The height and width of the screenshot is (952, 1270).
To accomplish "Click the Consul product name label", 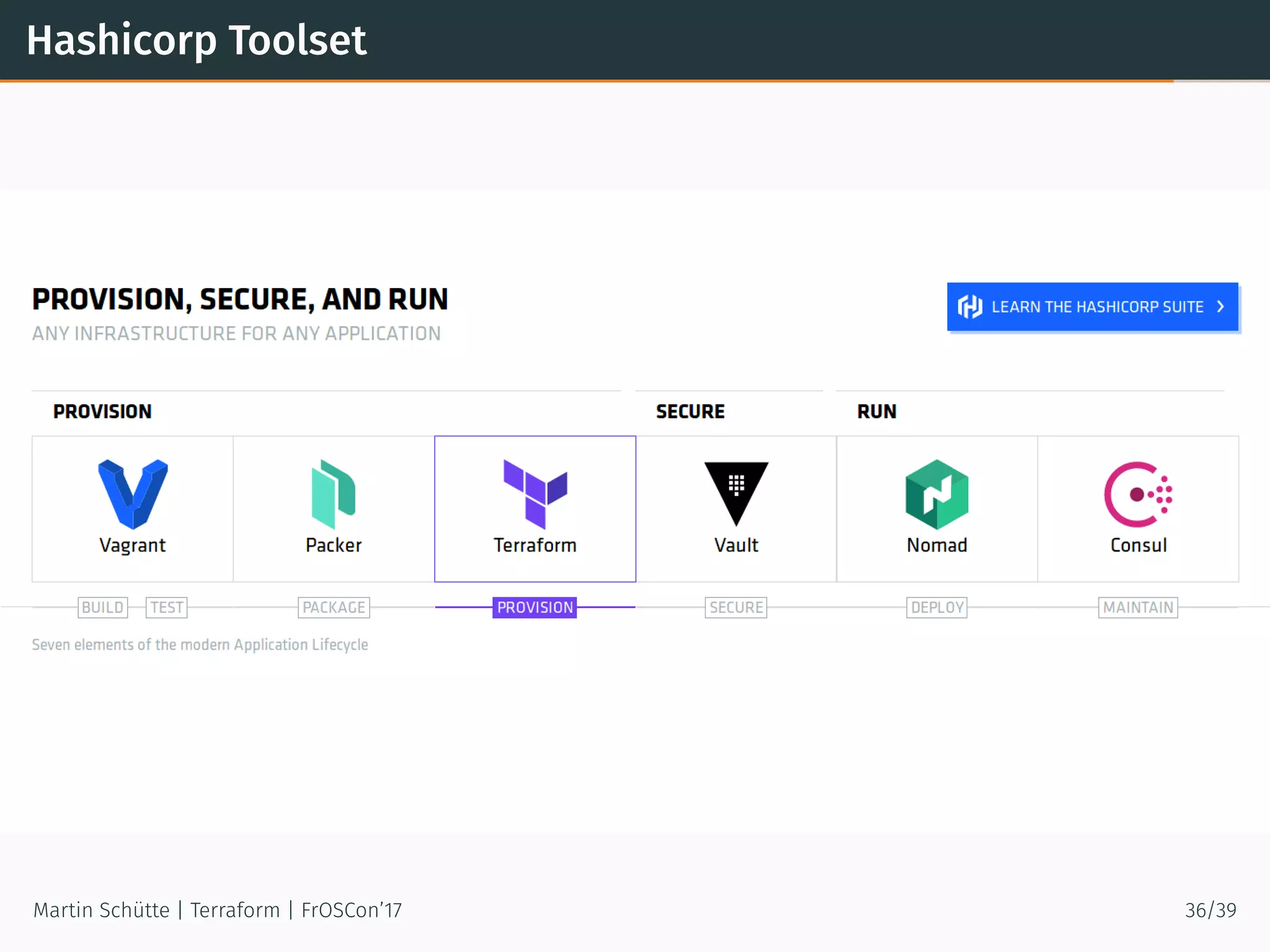I will click(1139, 545).
